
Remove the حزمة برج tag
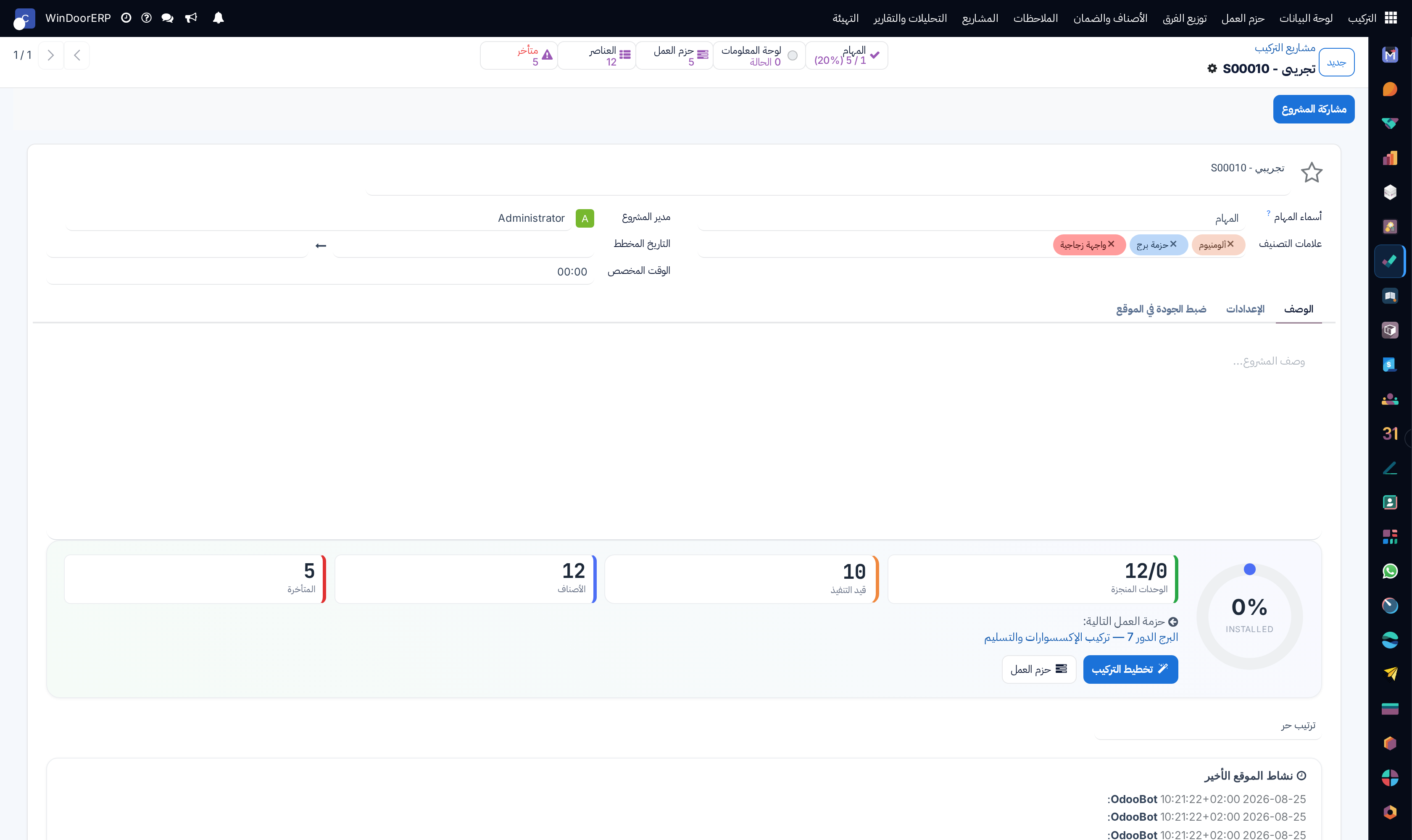click(x=1173, y=244)
